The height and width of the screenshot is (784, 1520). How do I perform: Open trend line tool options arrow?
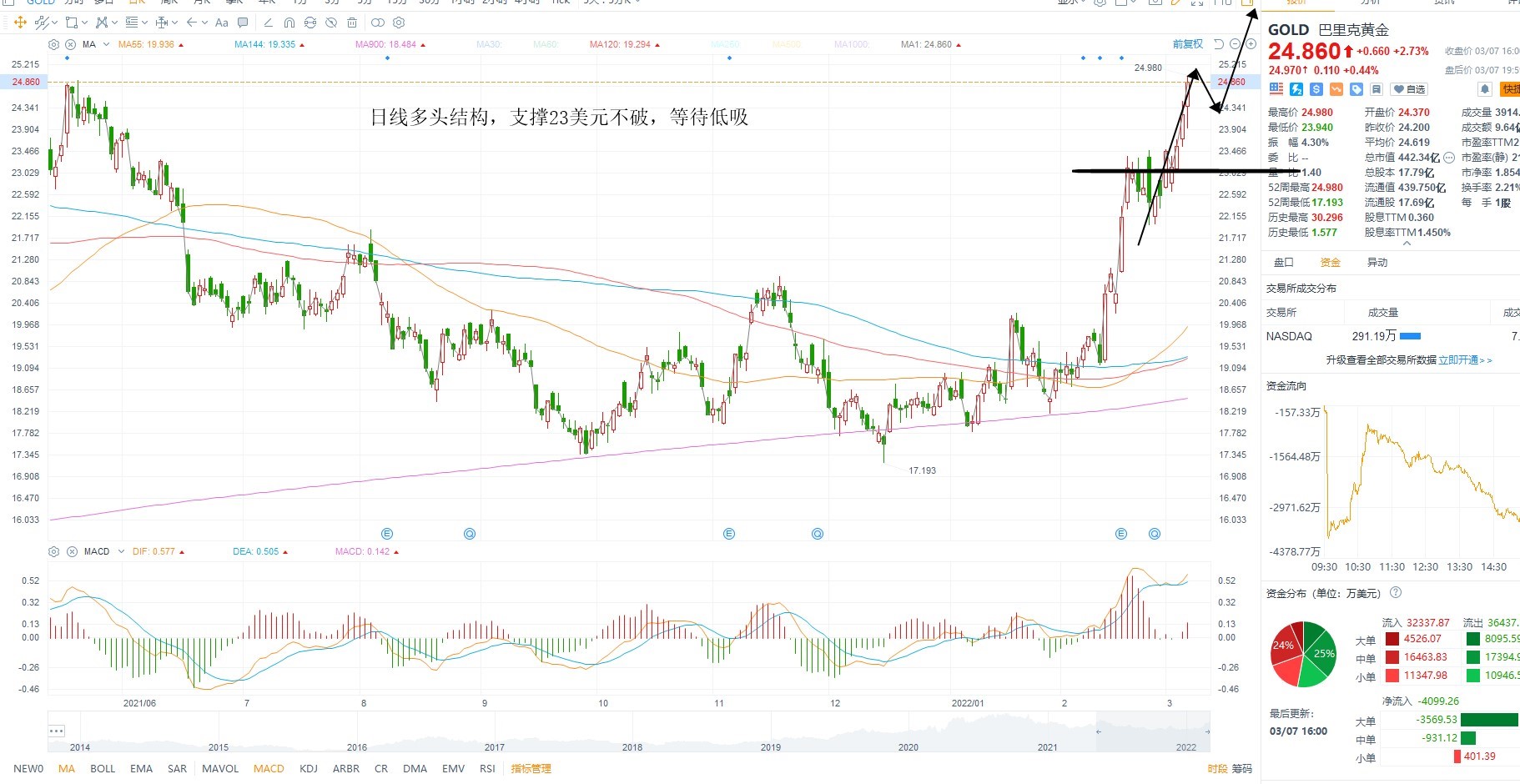[x=54, y=23]
